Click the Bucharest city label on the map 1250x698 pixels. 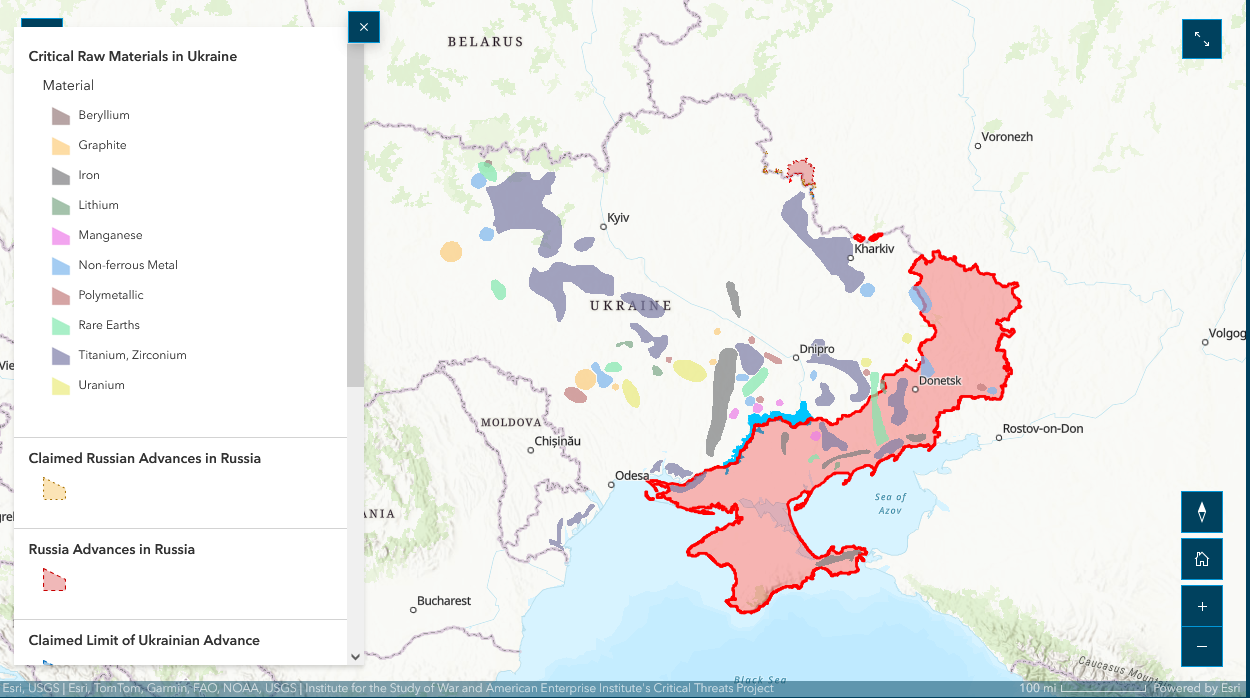coord(444,601)
